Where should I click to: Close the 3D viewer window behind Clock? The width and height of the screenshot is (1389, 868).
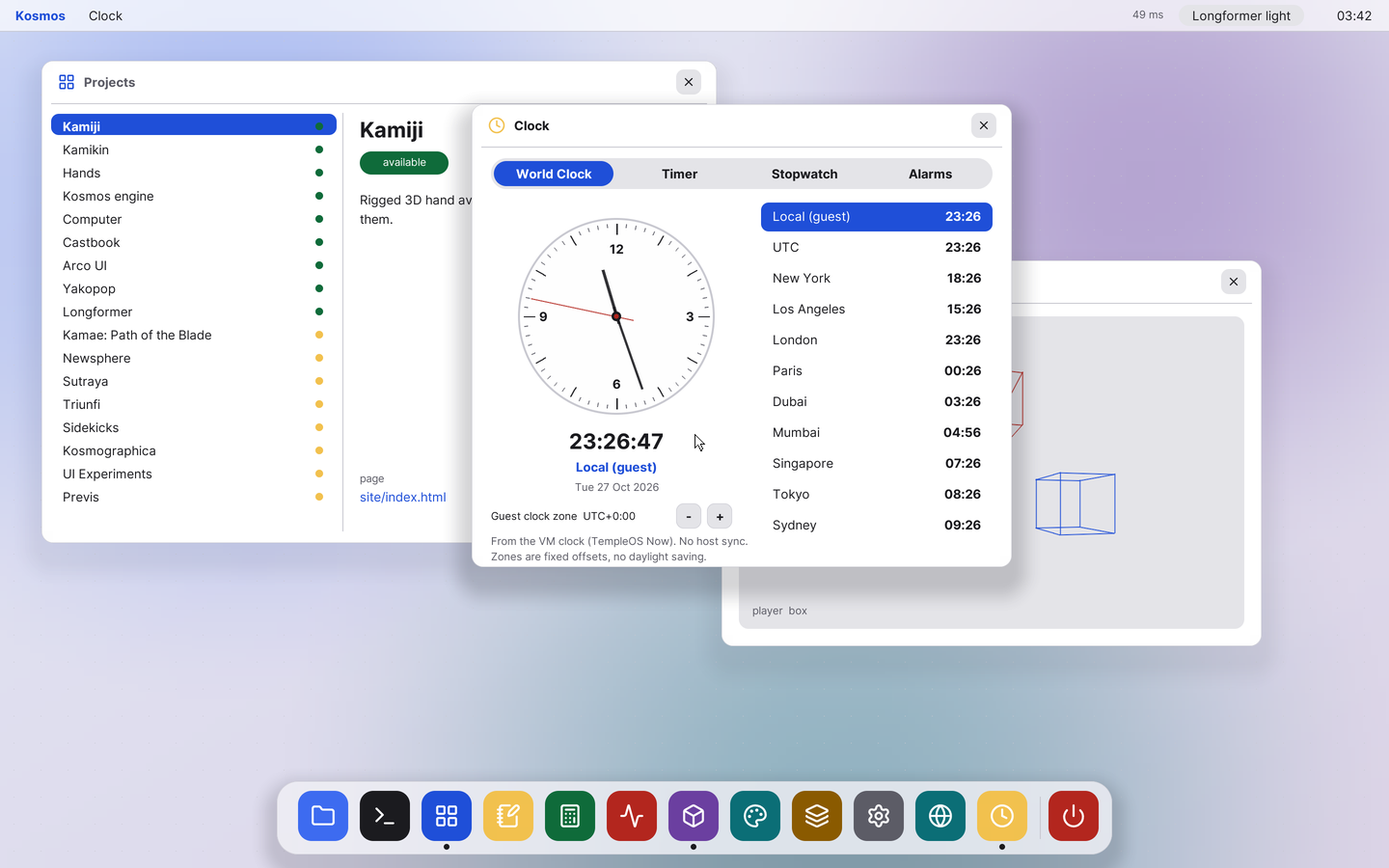coord(1234,282)
